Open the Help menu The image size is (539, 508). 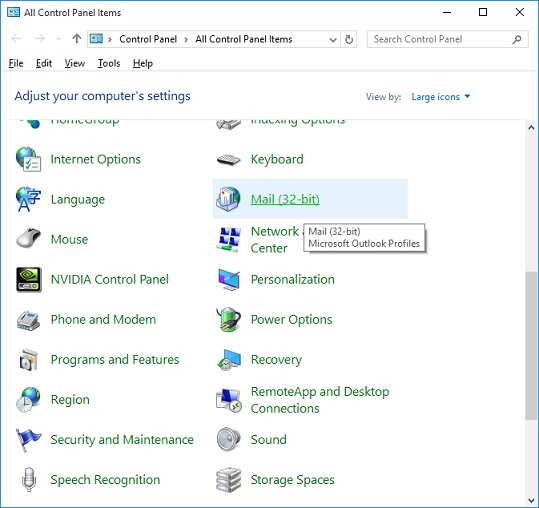(x=143, y=63)
